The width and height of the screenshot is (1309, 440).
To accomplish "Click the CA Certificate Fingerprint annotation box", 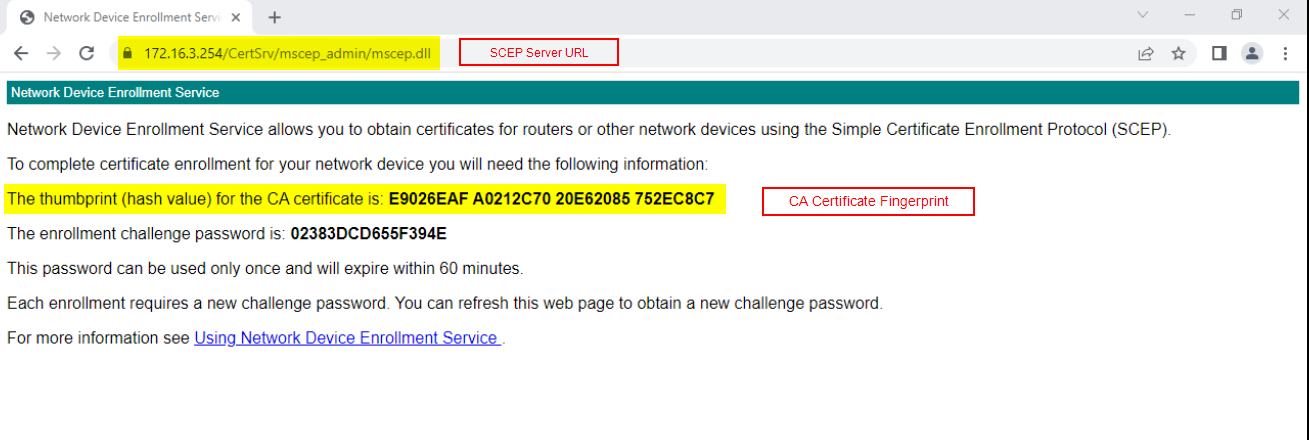I will point(868,201).
